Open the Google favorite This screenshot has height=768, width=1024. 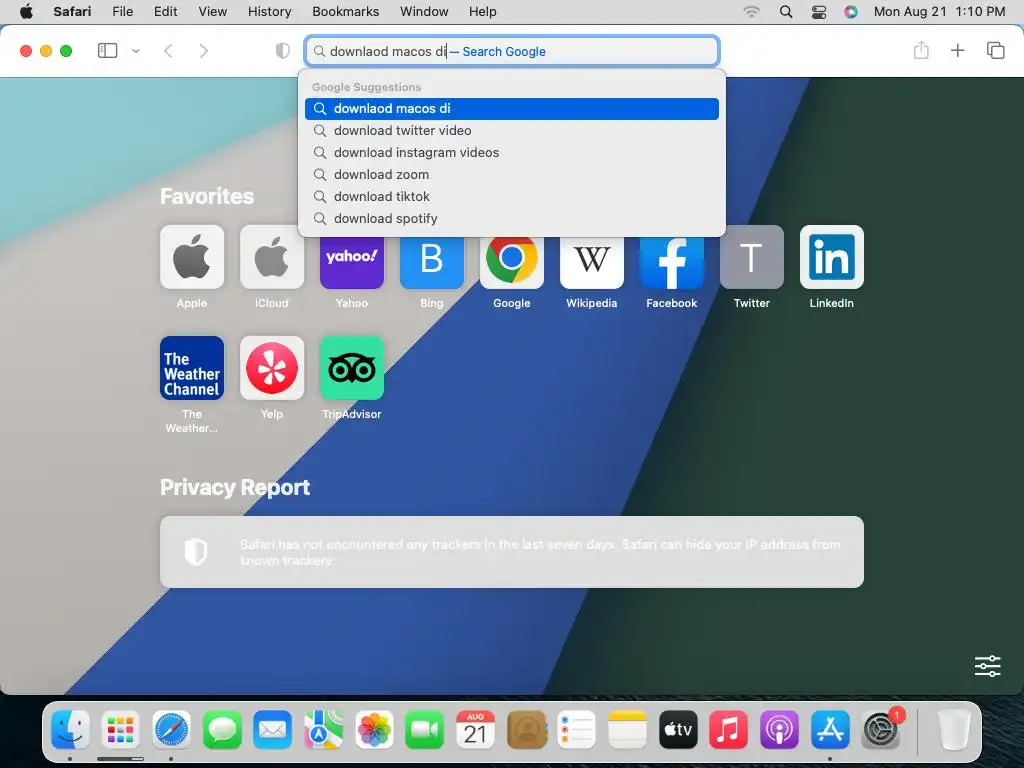coord(512,262)
